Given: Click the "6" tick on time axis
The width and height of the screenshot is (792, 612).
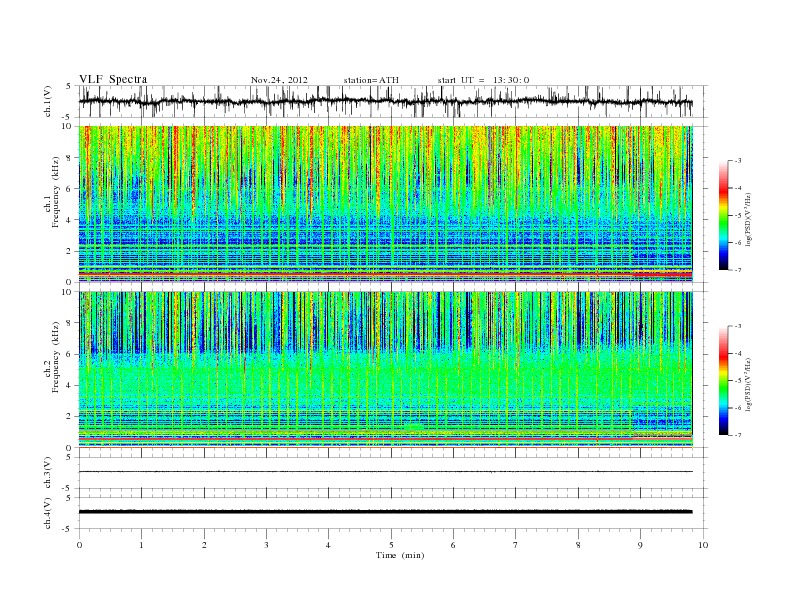Looking at the screenshot, I should tap(453, 545).
